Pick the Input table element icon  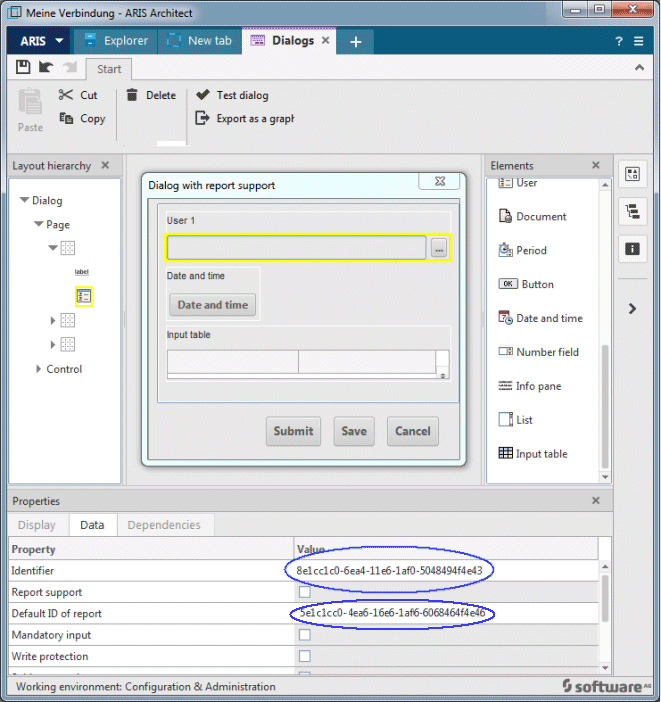[x=506, y=453]
